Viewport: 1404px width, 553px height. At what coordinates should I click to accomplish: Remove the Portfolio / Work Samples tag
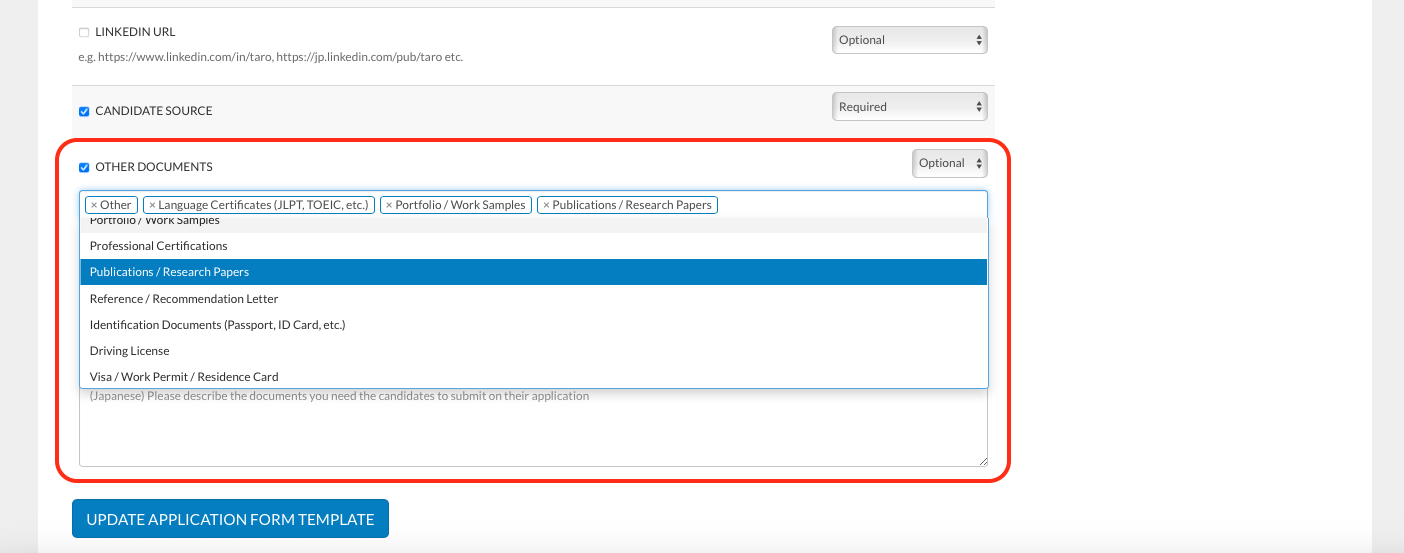tap(389, 205)
